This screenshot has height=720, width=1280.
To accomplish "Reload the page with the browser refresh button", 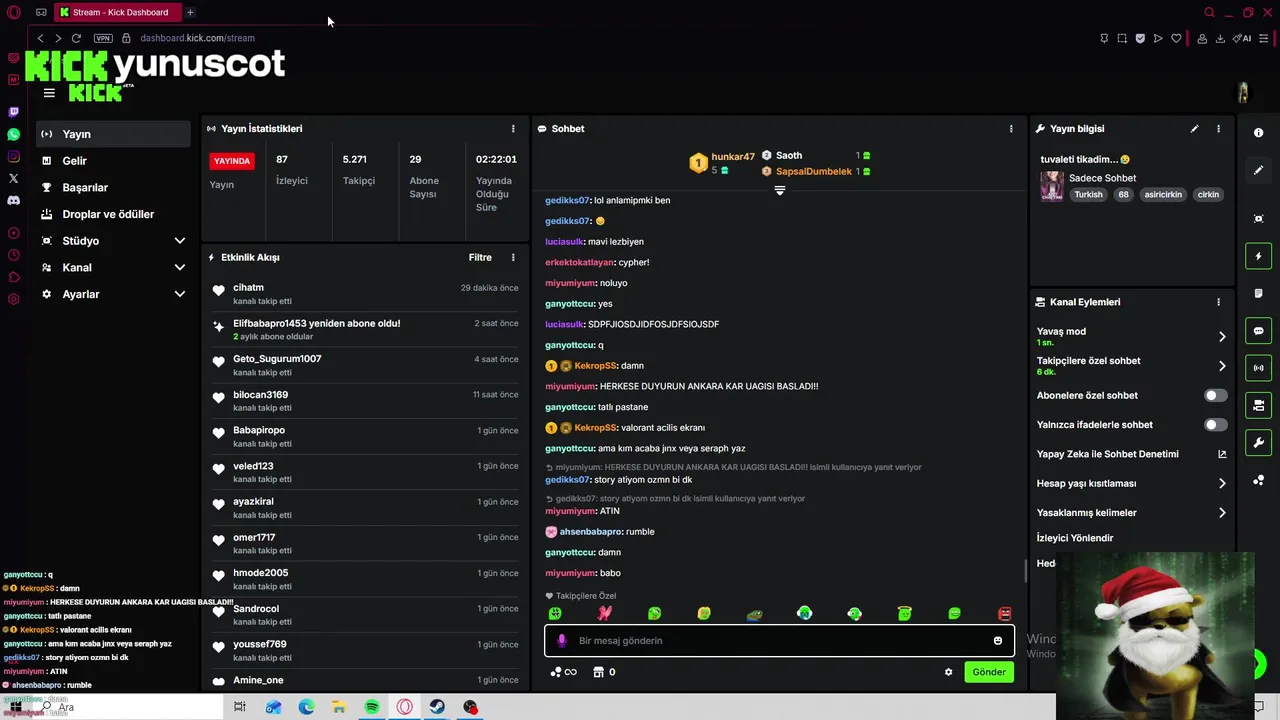I will click(76, 38).
